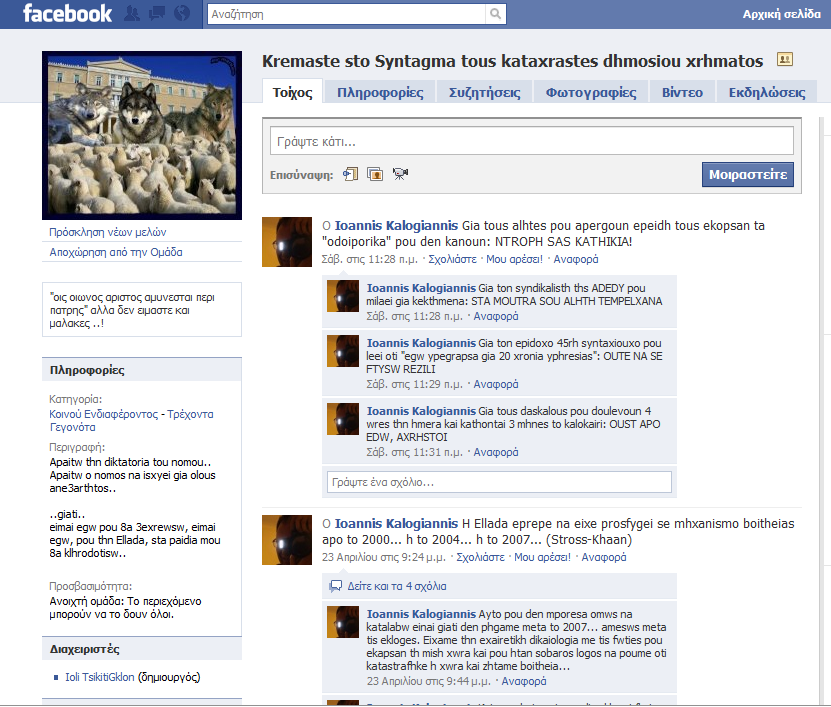Open Ioannis Kalogiannis name on 'apergoun' post

tap(396, 226)
